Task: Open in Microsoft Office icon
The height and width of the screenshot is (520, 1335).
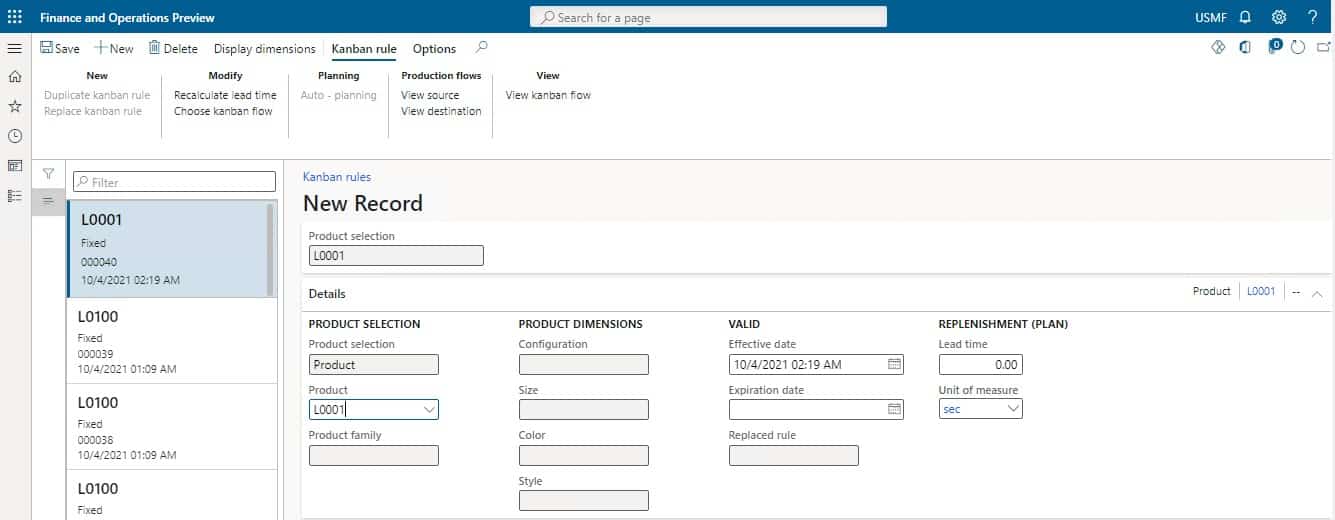Action: coord(1245,47)
